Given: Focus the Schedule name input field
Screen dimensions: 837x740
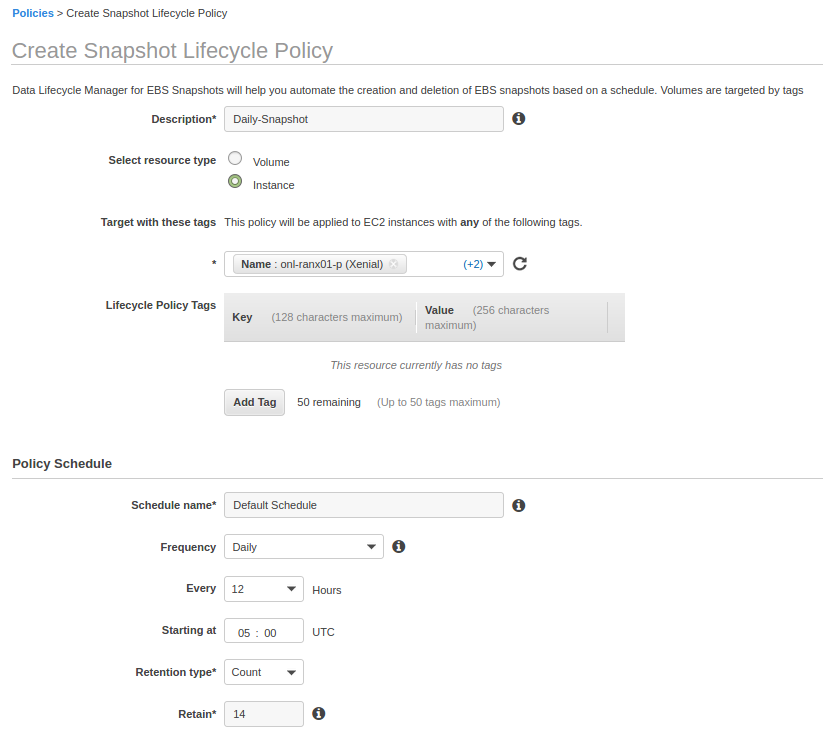Looking at the screenshot, I should 364,505.
